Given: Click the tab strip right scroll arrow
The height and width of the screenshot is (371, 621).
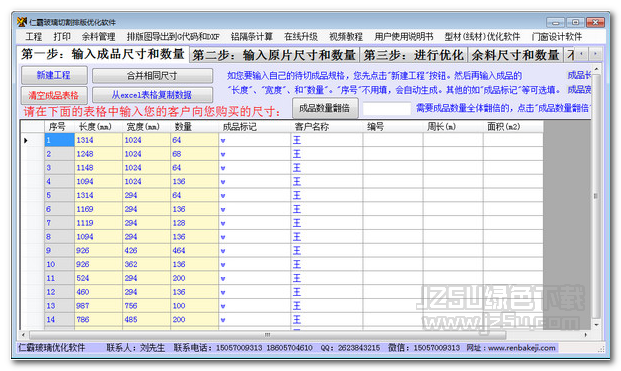Looking at the screenshot, I should [x=595, y=53].
